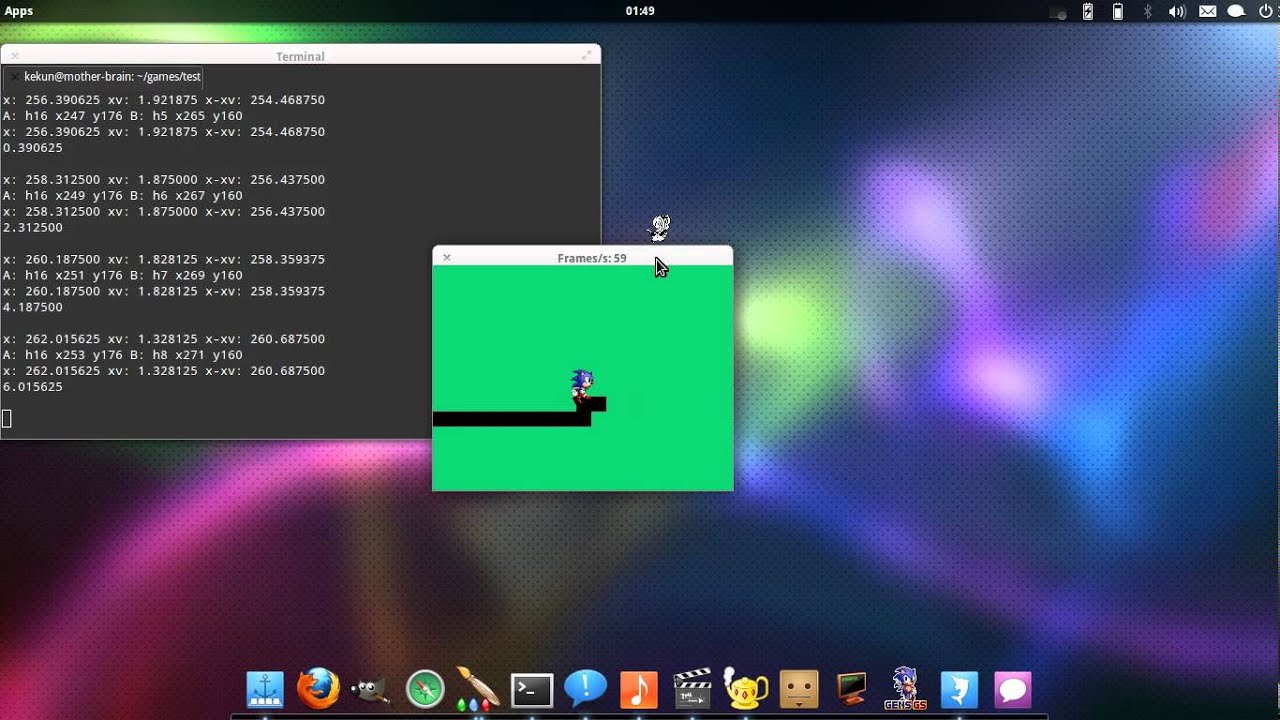The image size is (1280, 720).
Task: Click the compass browser icon in the dock
Action: tap(424, 689)
